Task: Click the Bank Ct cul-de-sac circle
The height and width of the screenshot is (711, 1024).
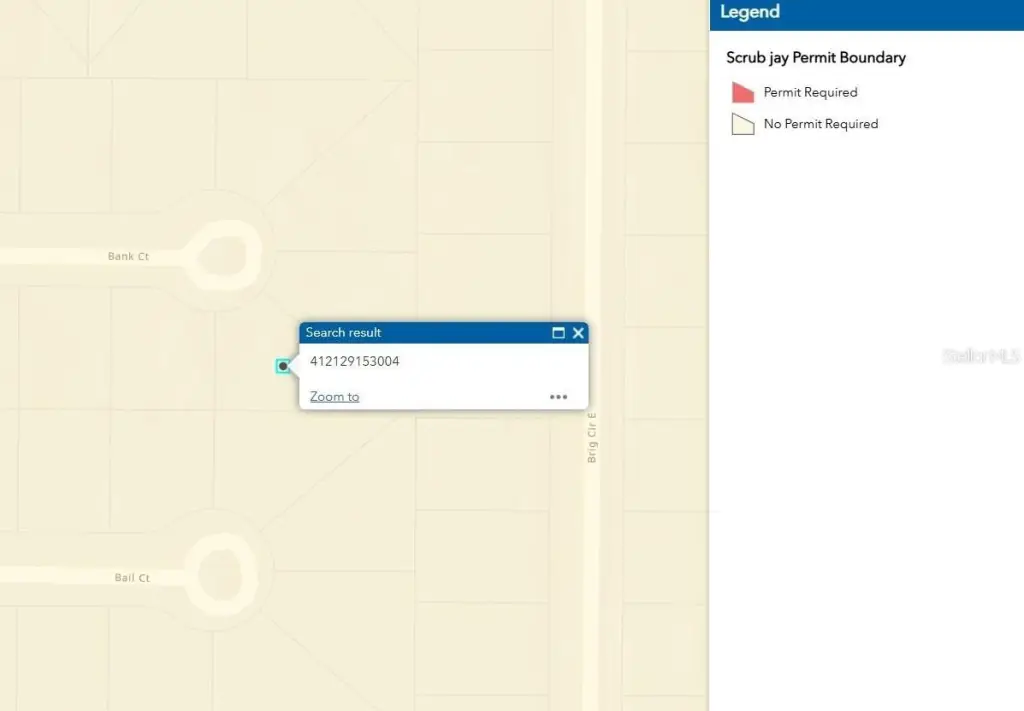Action: [x=223, y=256]
